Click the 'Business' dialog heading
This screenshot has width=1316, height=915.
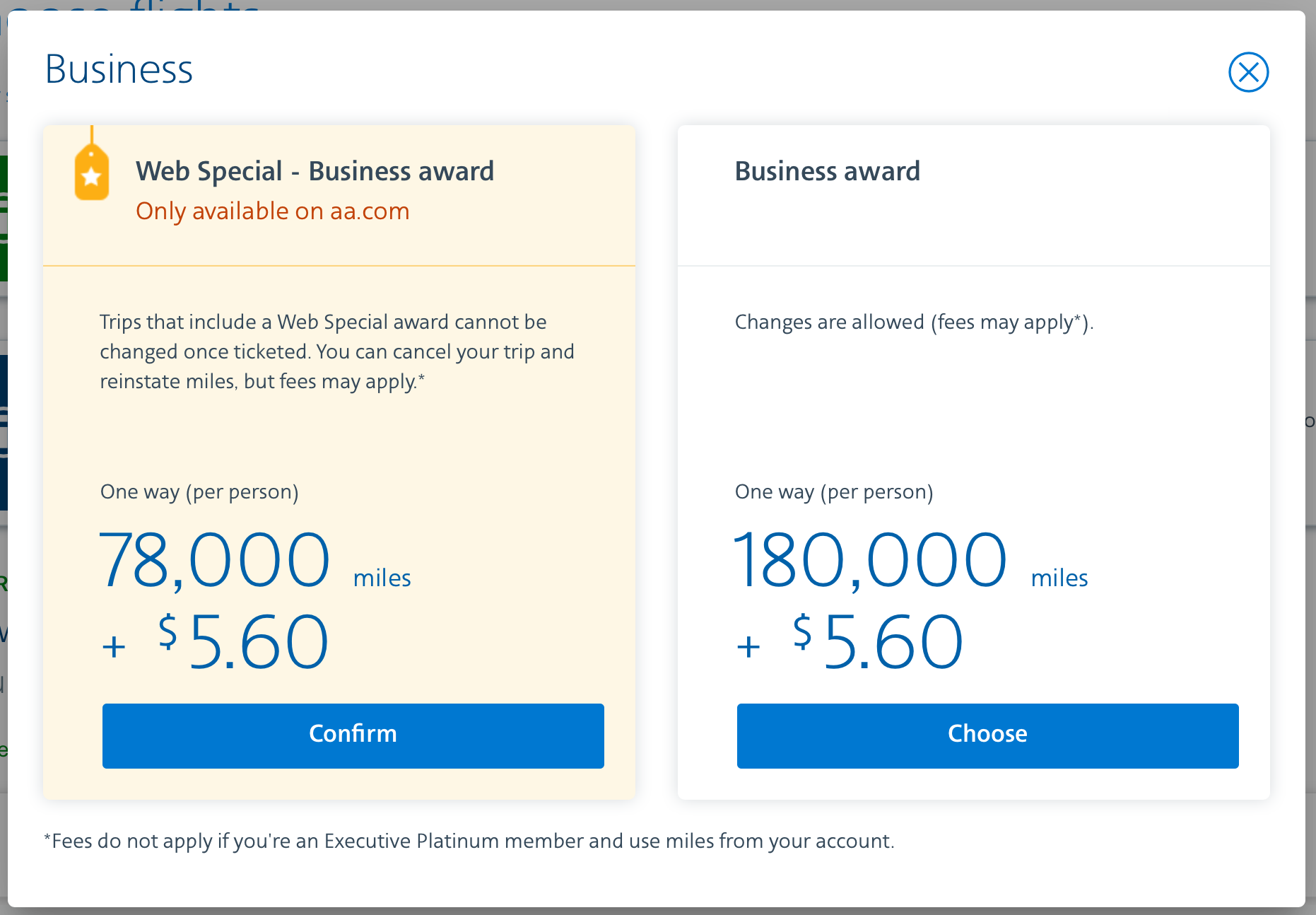(119, 69)
